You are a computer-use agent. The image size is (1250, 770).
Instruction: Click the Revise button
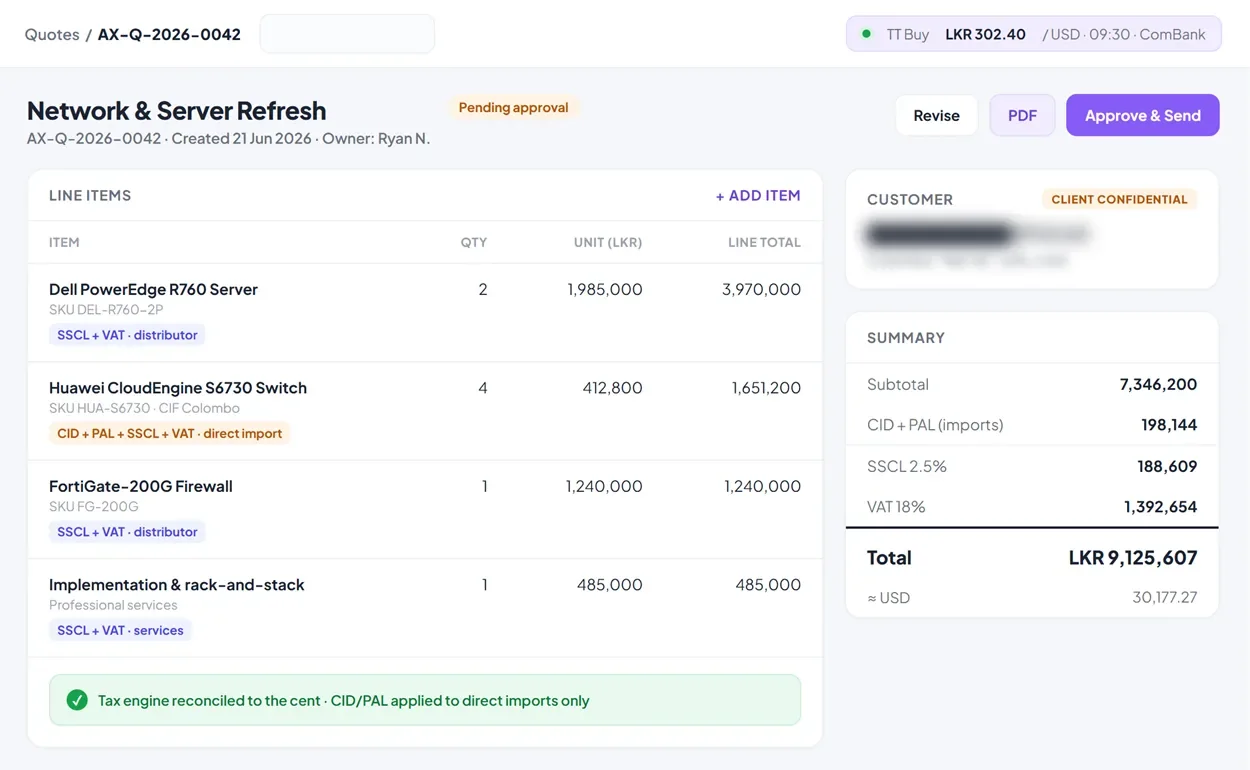tap(936, 115)
